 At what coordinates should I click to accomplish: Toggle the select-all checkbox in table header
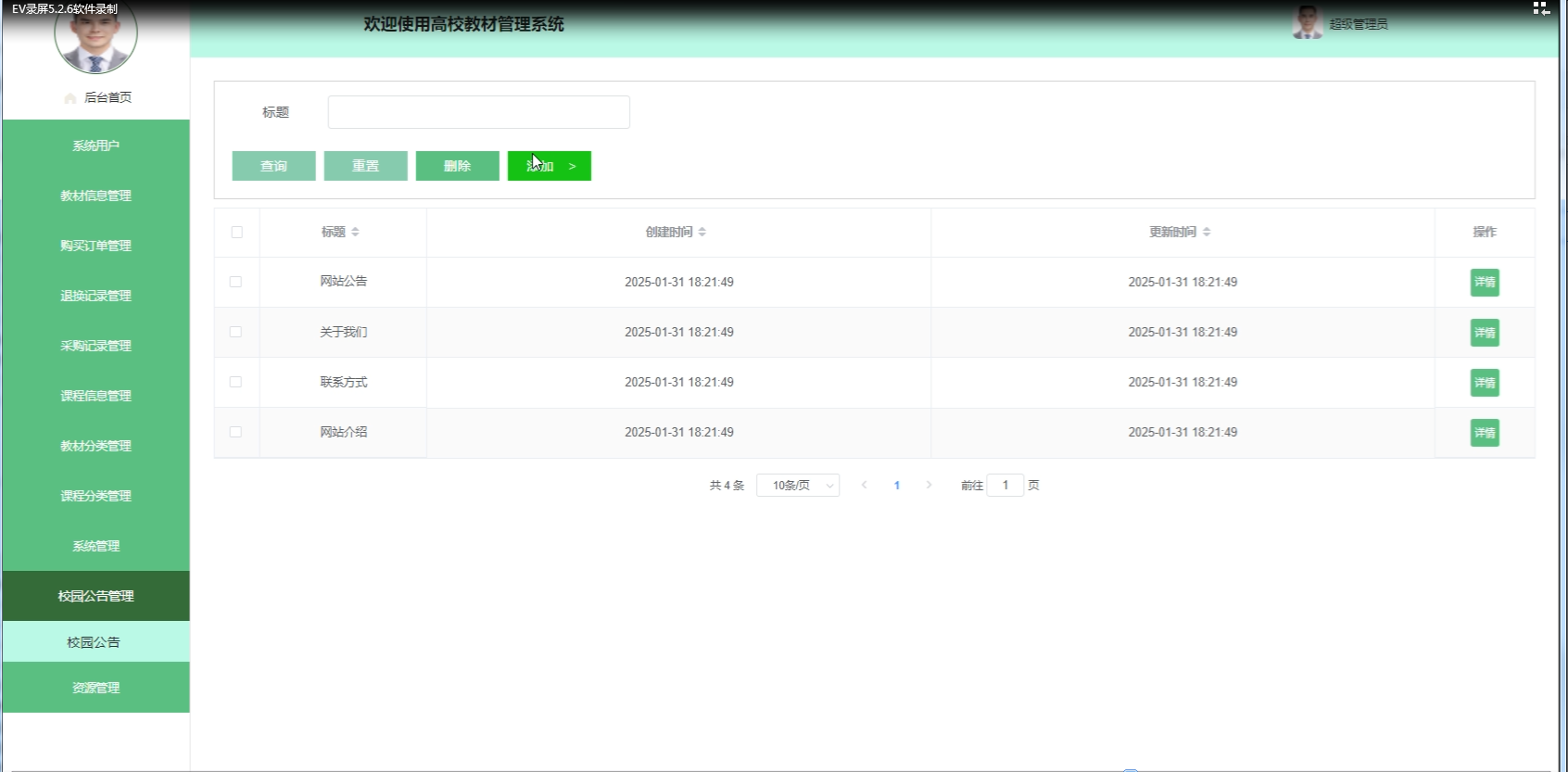tap(236, 233)
